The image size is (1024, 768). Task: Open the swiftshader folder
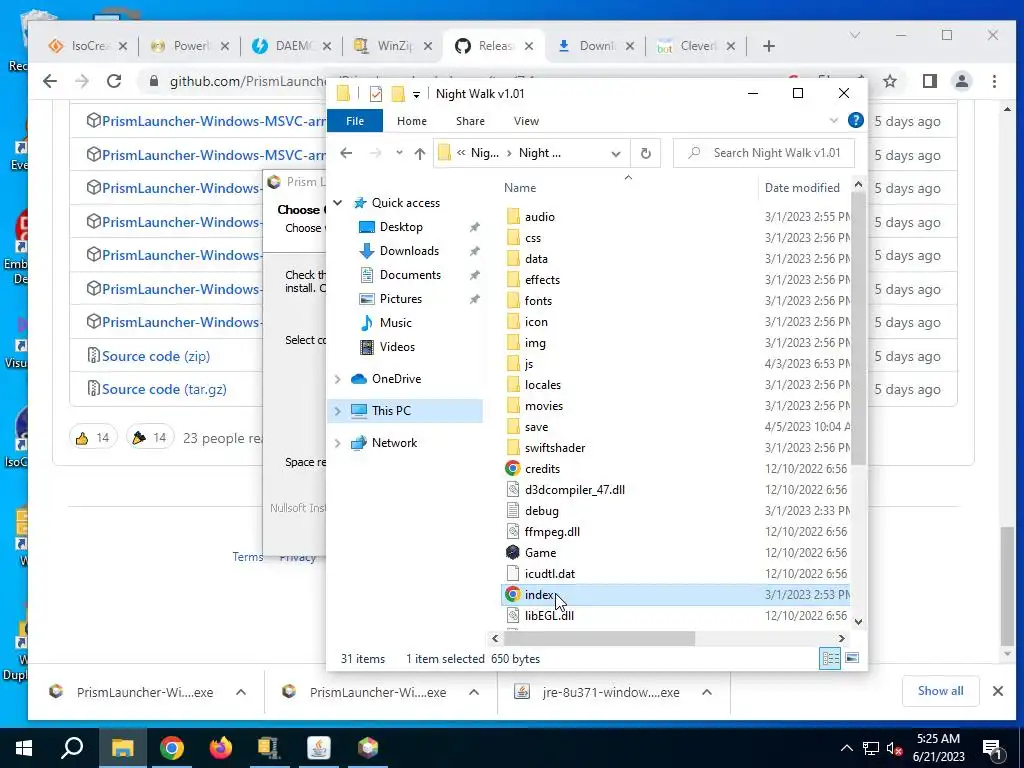554,448
